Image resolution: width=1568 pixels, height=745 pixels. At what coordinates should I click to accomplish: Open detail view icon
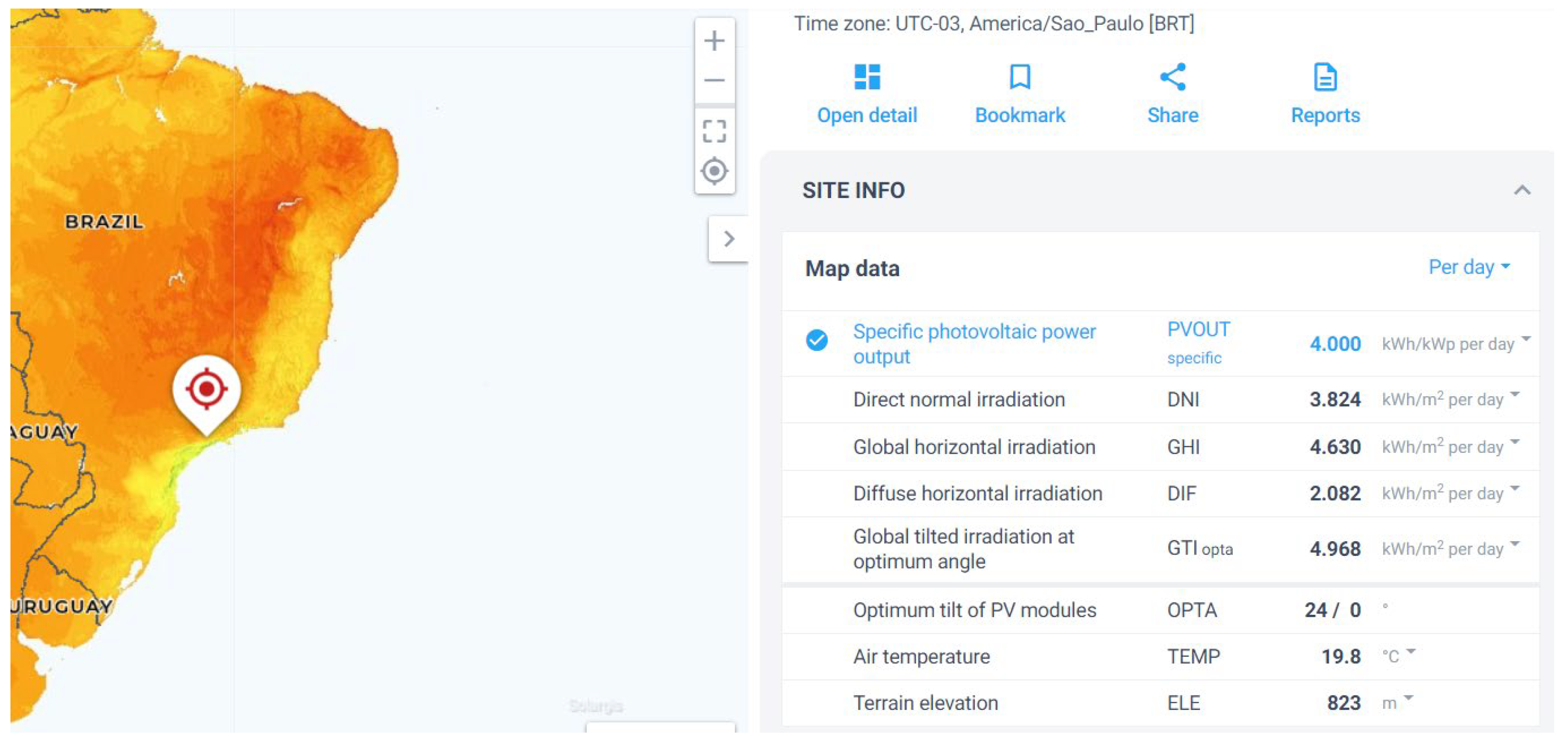point(867,77)
